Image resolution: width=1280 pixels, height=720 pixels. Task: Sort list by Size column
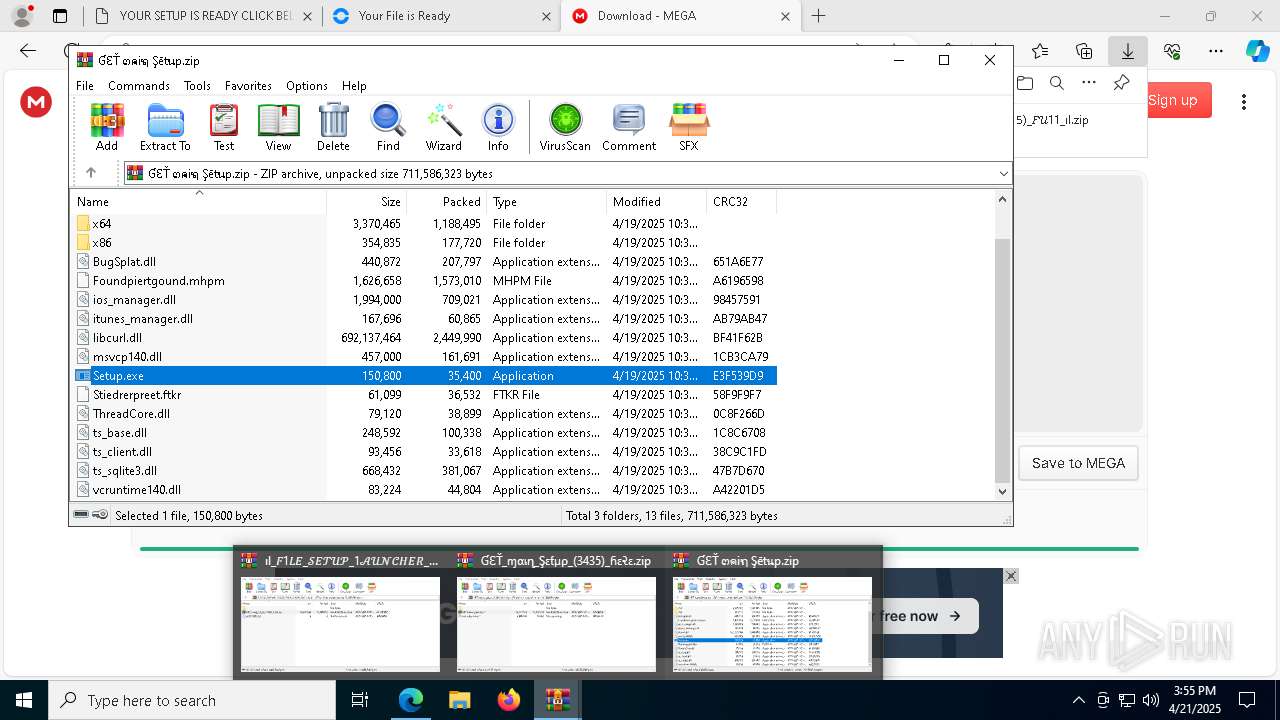367,202
